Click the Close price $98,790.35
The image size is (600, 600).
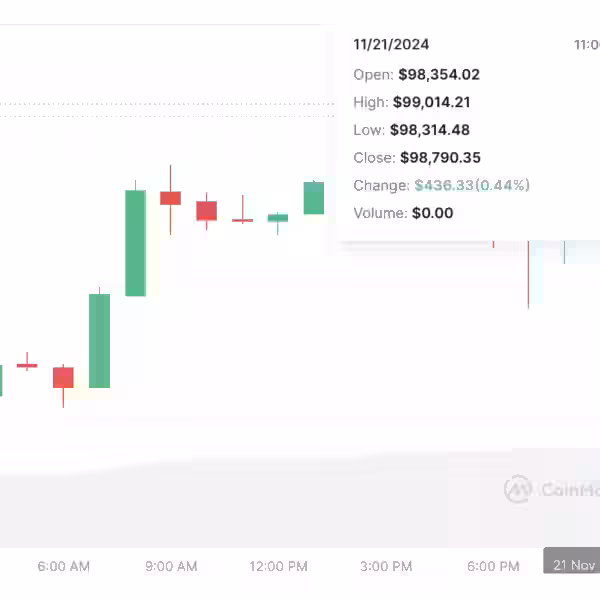tap(440, 158)
